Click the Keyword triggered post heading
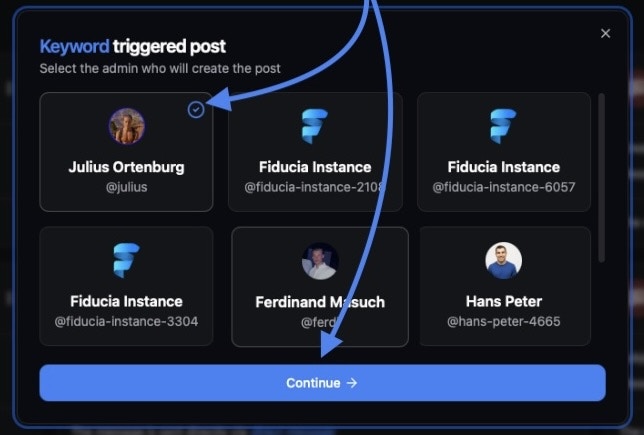 (x=133, y=46)
